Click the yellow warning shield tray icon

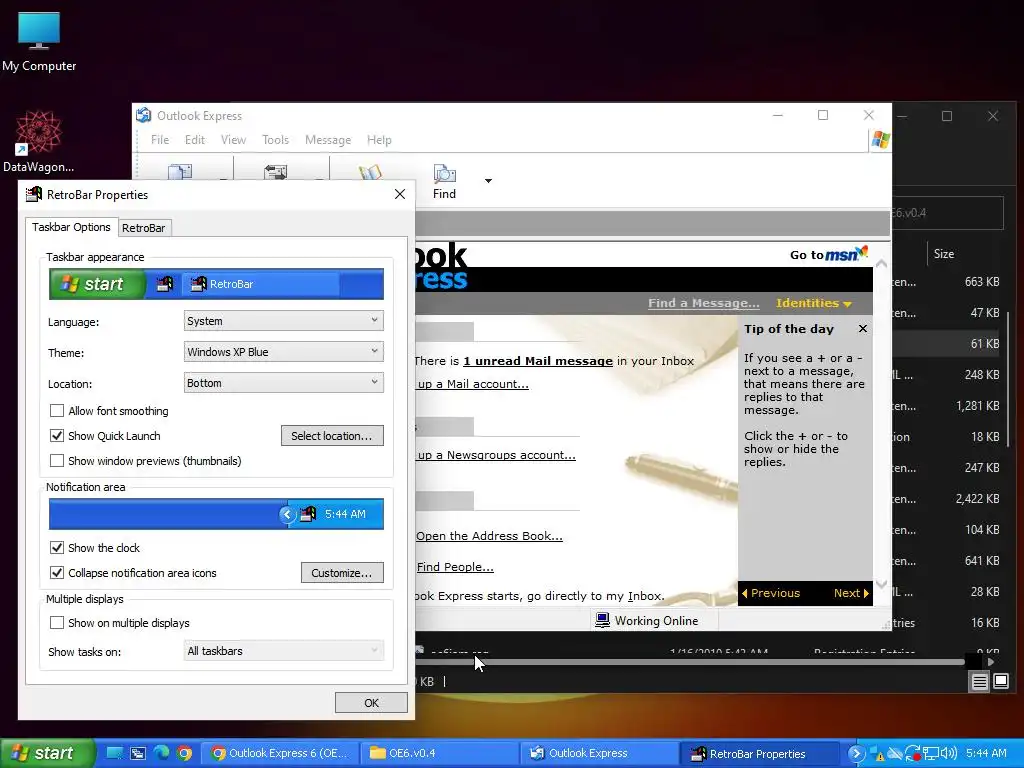pos(876,754)
